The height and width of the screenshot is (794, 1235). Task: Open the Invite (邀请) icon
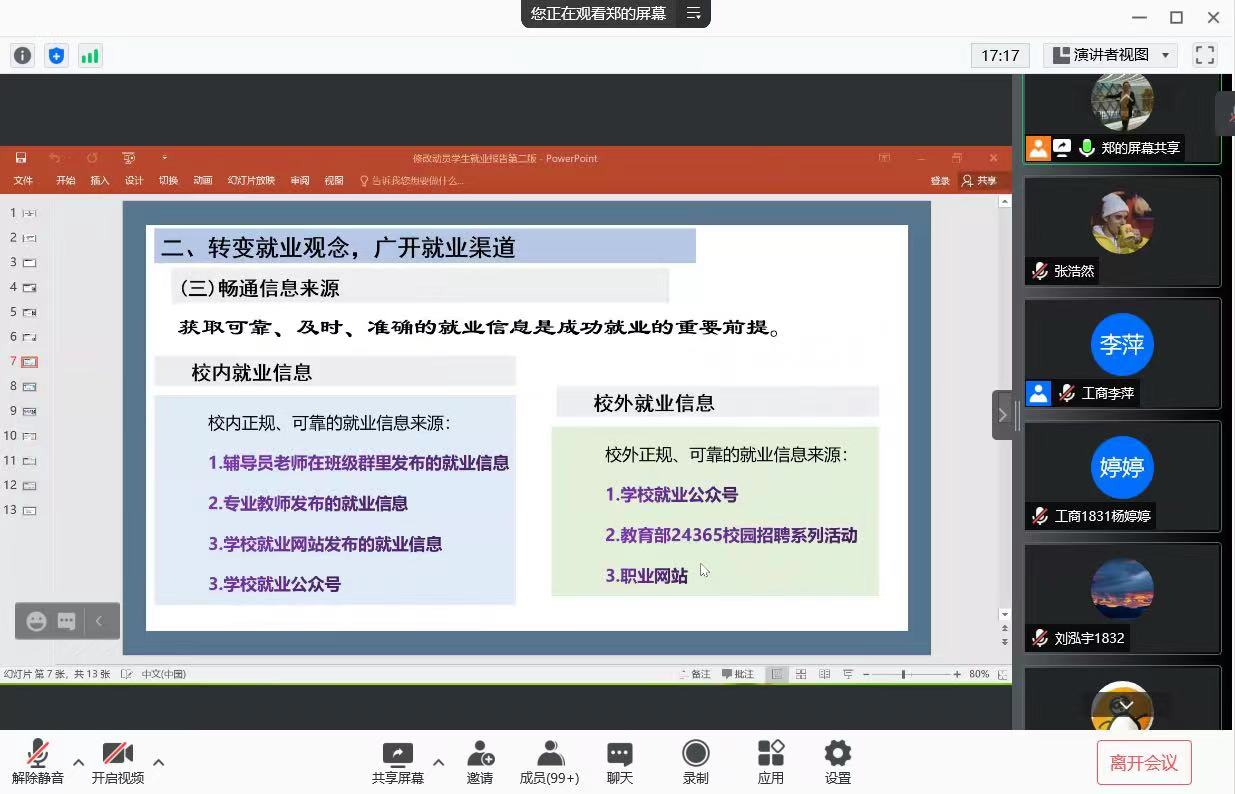point(480,762)
